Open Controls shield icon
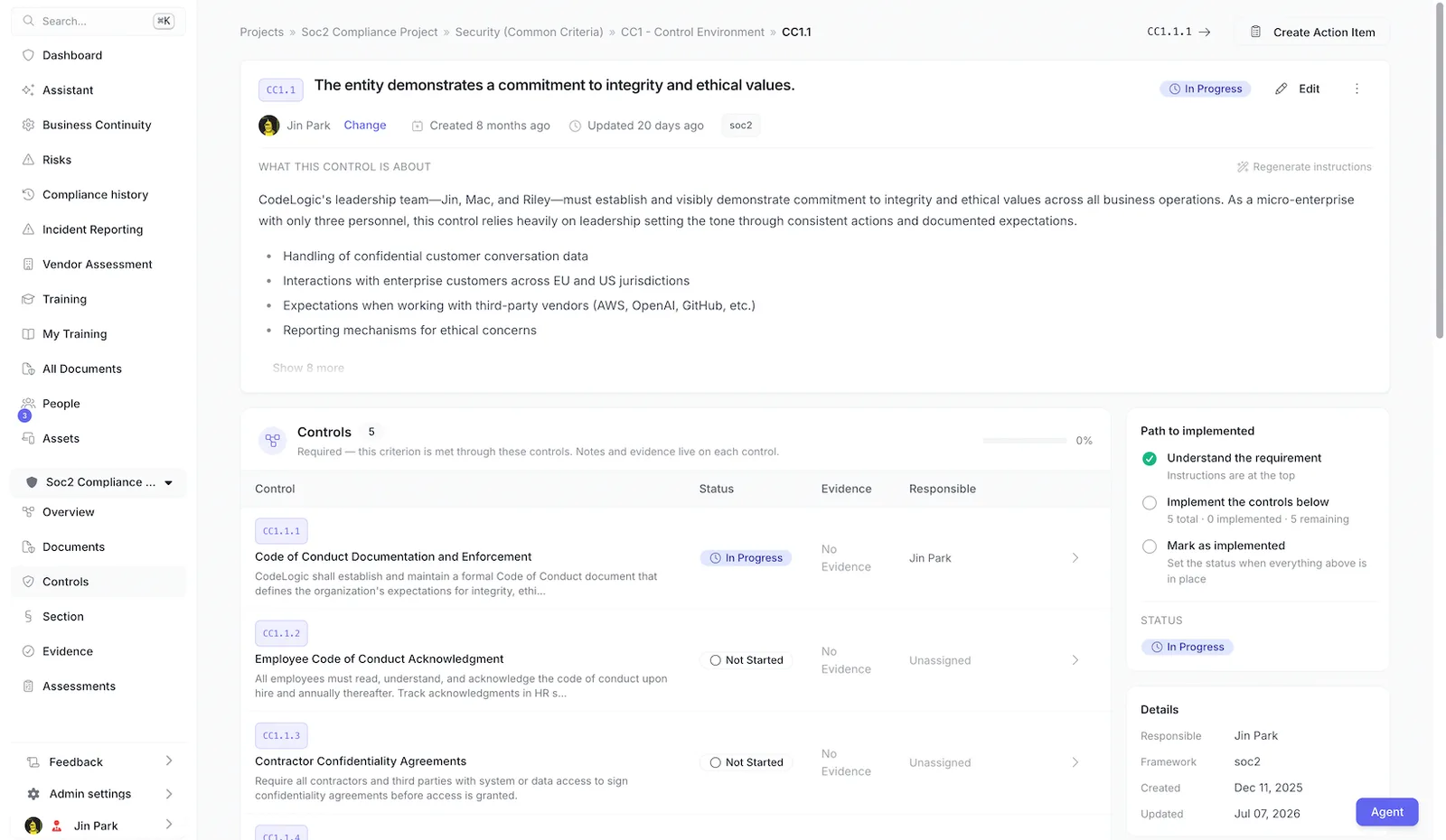 (28, 582)
